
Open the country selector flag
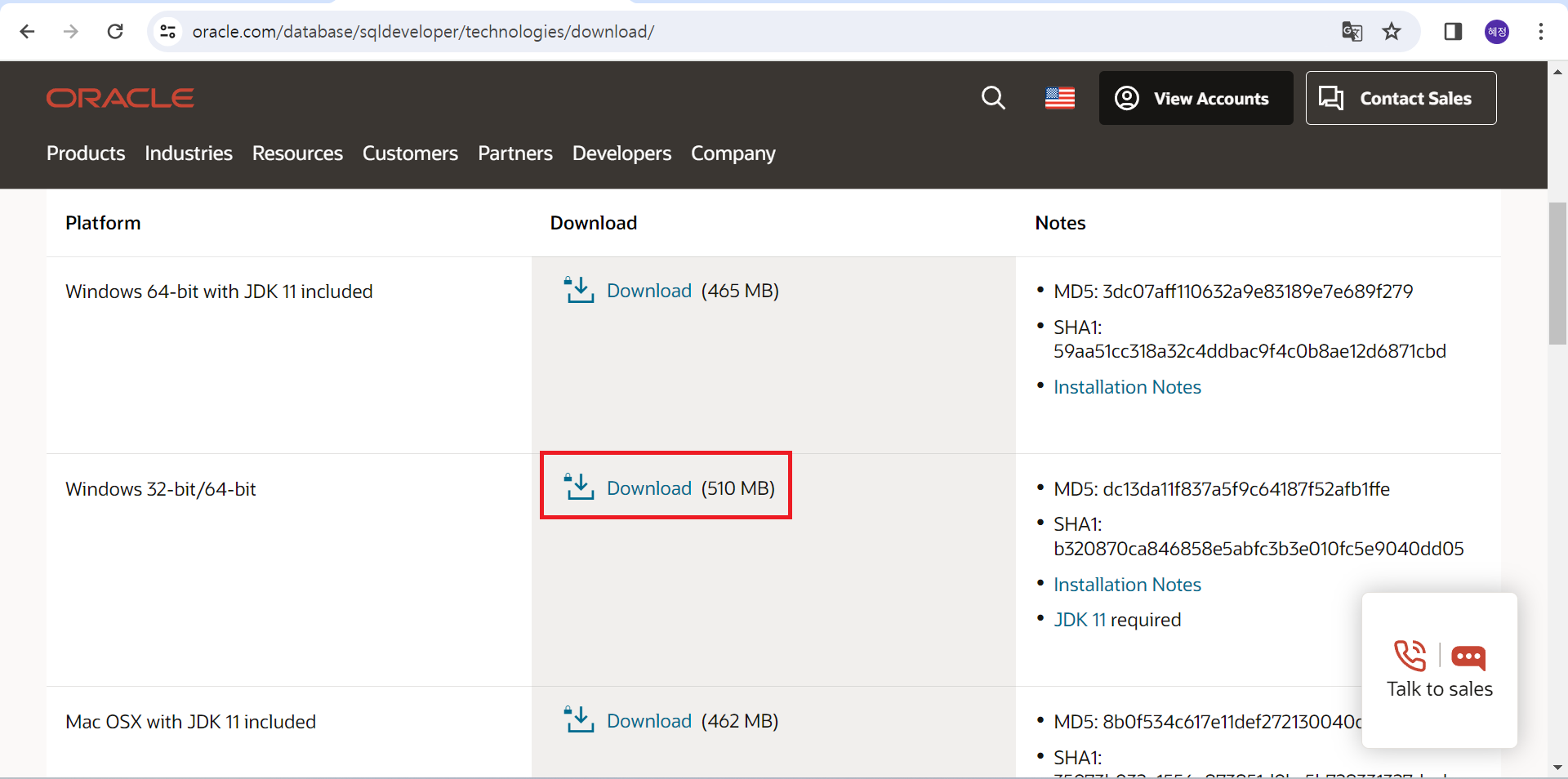pyautogui.click(x=1059, y=98)
